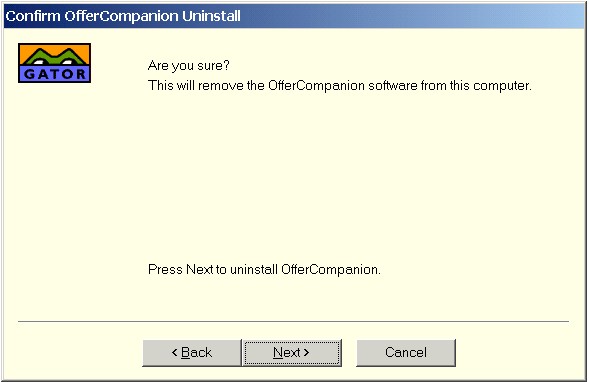
Task: Click the word Uninstall in title bar
Action: pyautogui.click(x=211, y=16)
